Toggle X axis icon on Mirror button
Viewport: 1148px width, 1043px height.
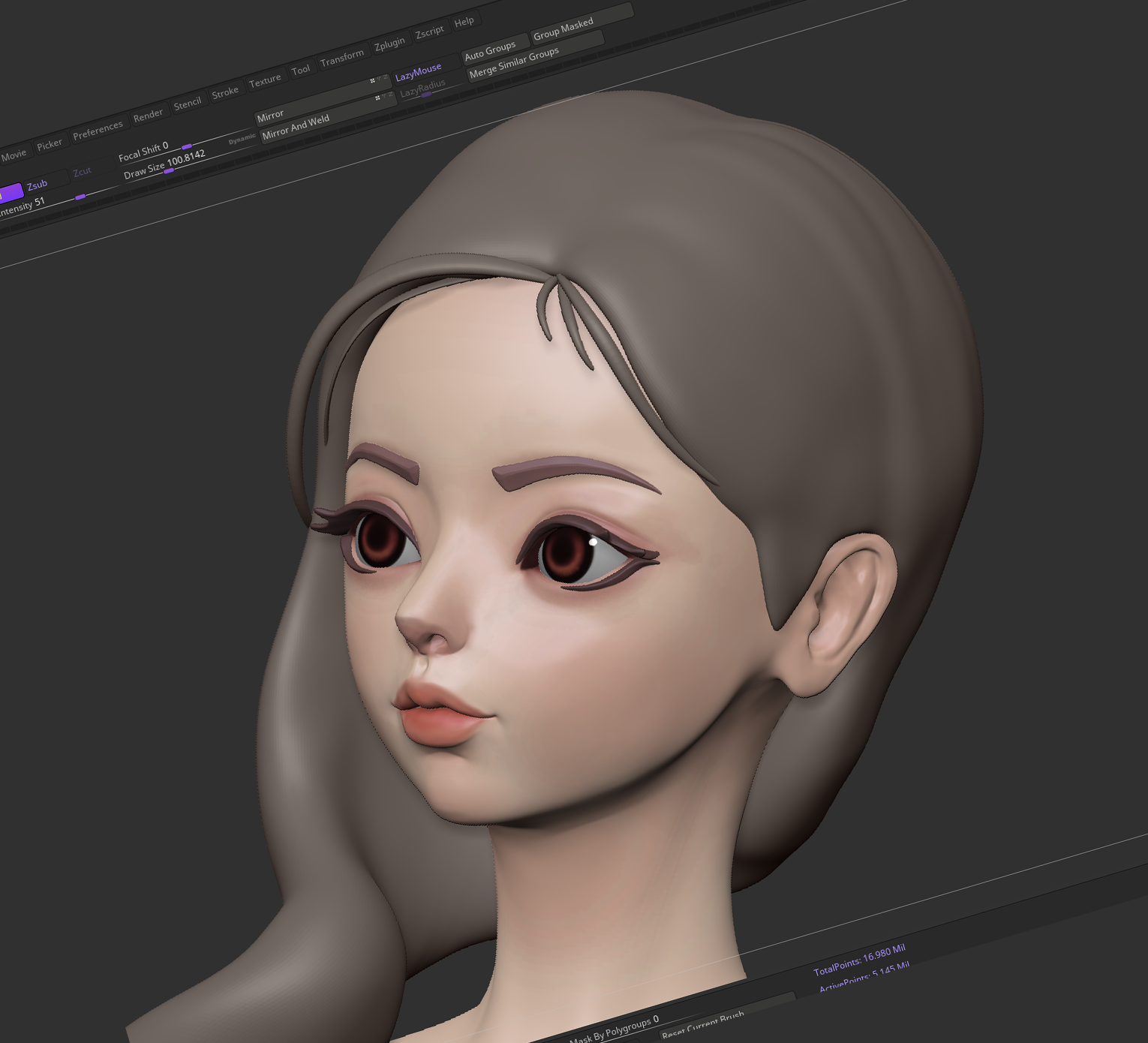pyautogui.click(x=372, y=80)
